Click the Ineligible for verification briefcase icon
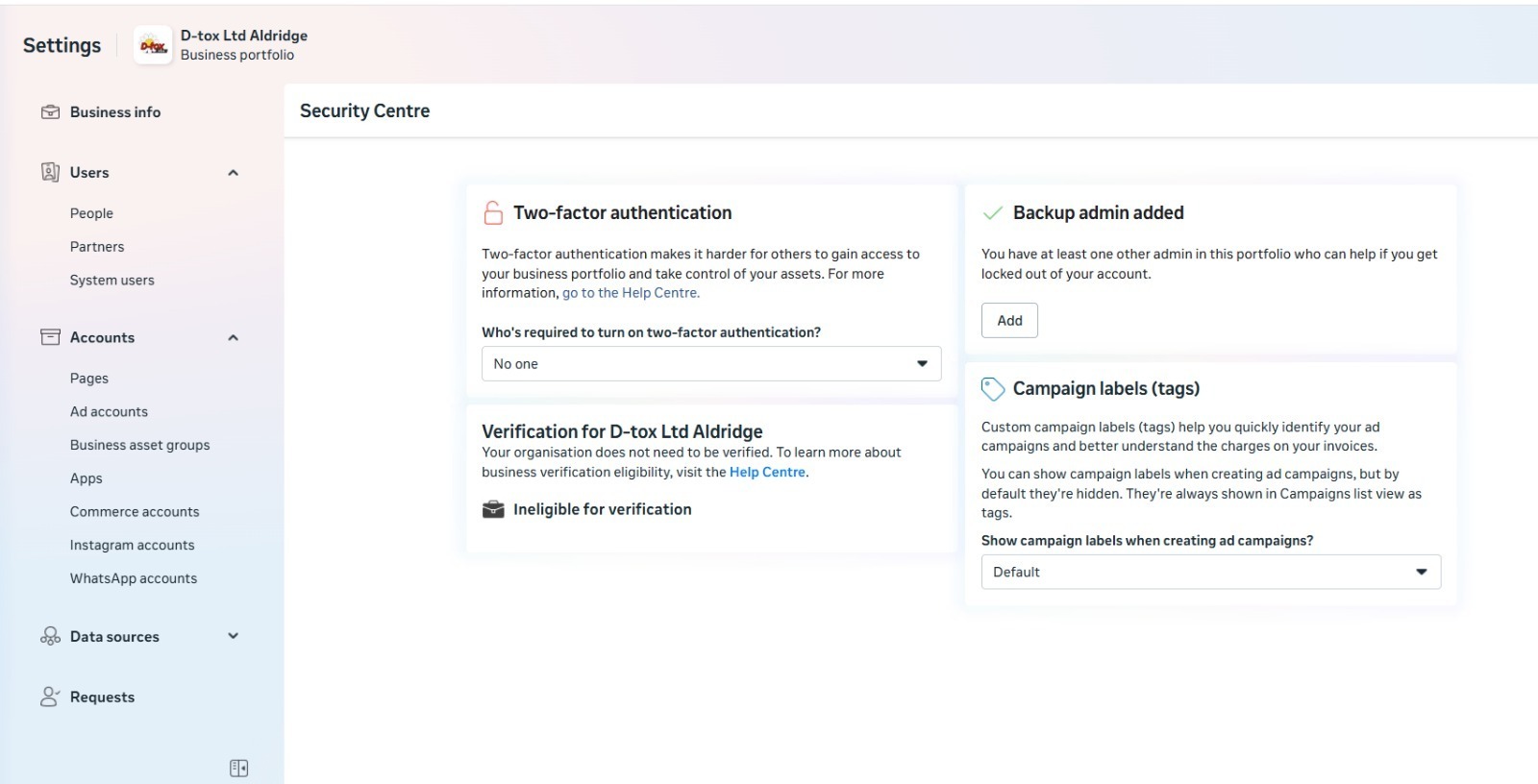Viewport: 1538px width, 784px height. (x=493, y=509)
